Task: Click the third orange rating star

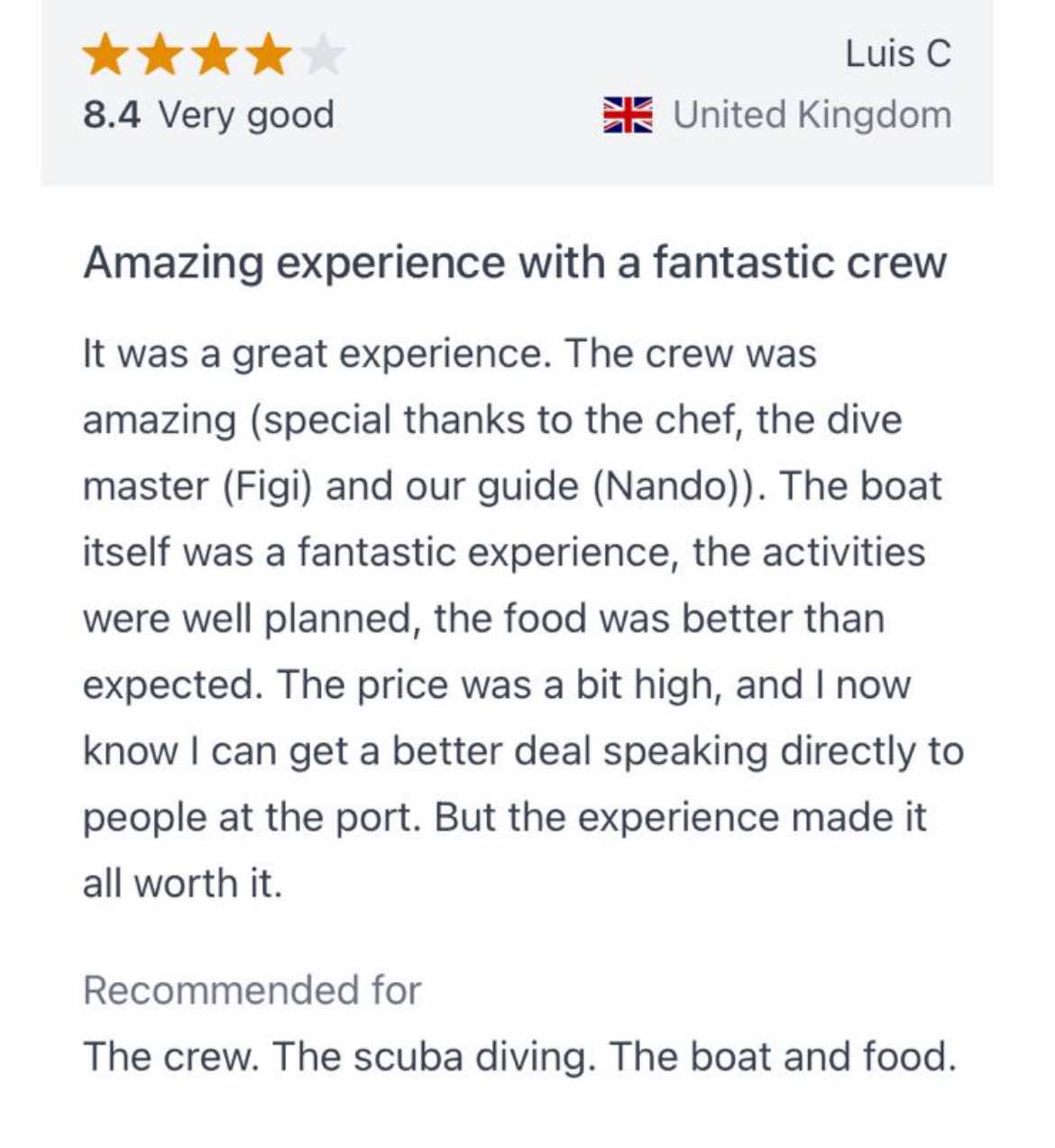Action: (x=216, y=54)
